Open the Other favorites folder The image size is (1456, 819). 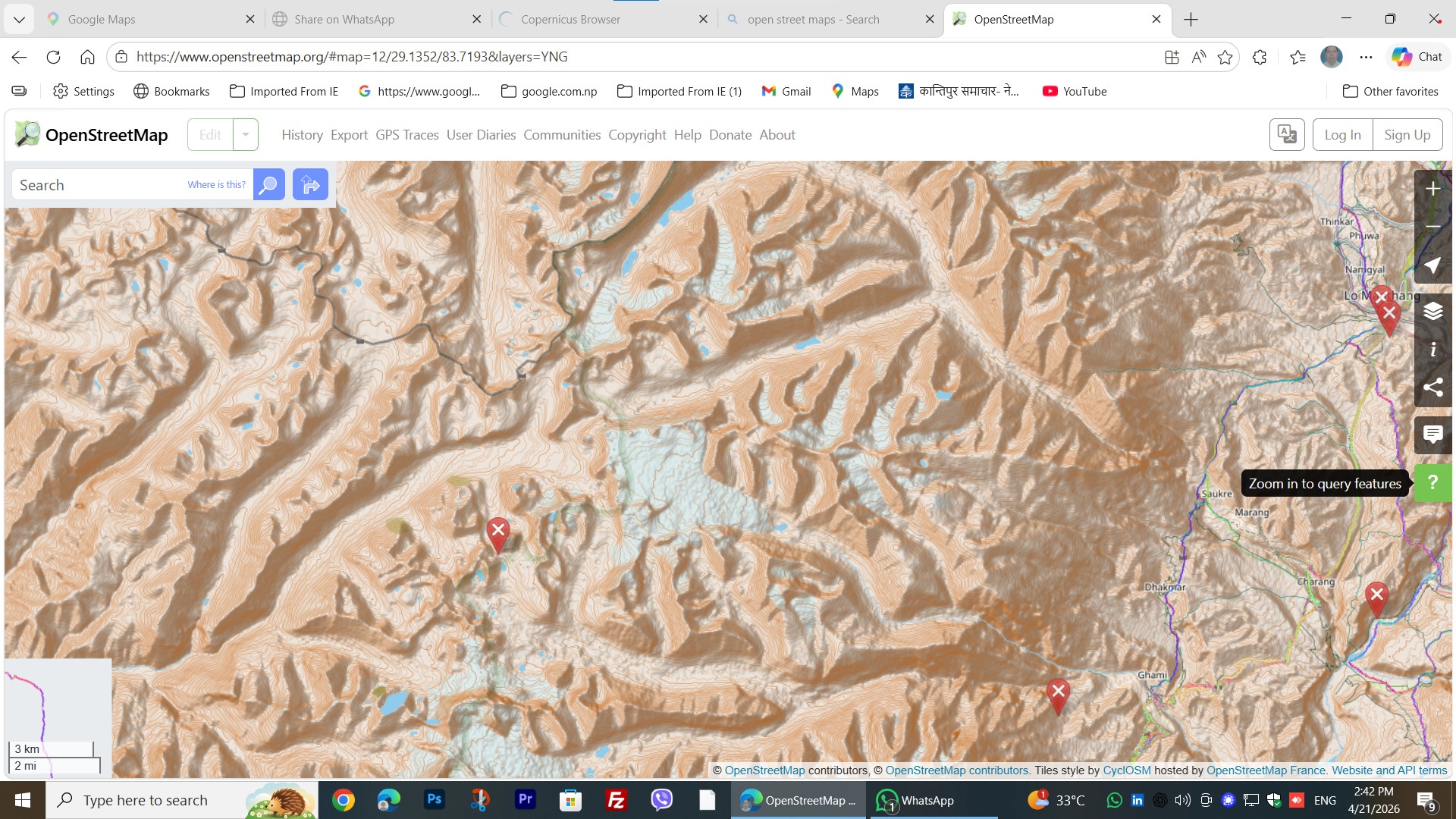[1390, 91]
